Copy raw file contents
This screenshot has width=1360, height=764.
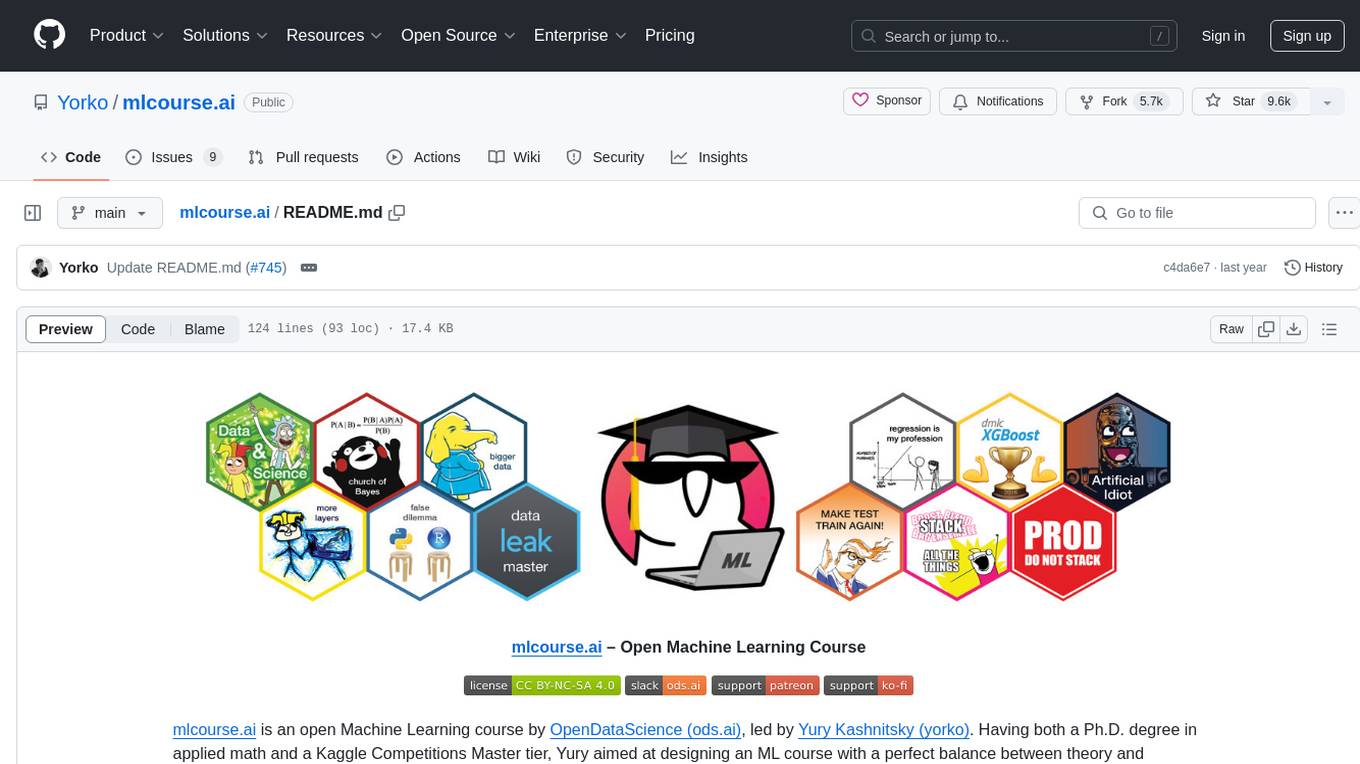click(1267, 329)
